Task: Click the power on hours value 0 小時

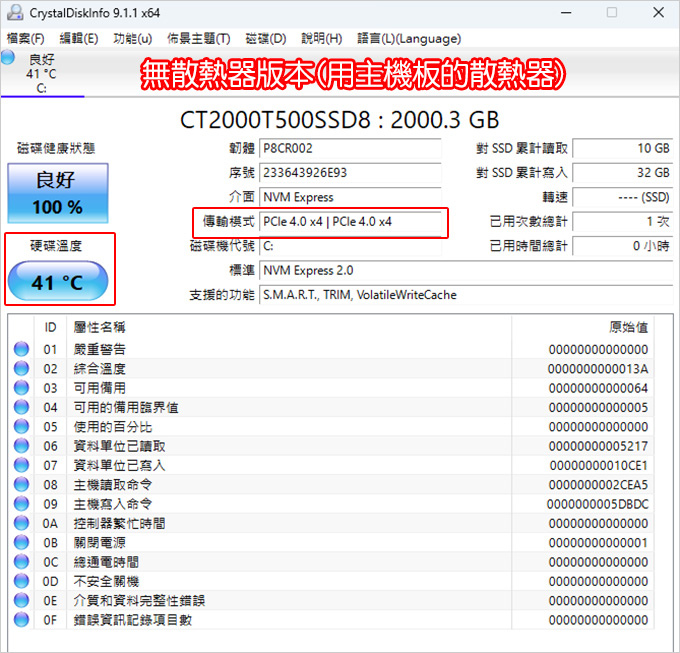Action: pyautogui.click(x=623, y=246)
